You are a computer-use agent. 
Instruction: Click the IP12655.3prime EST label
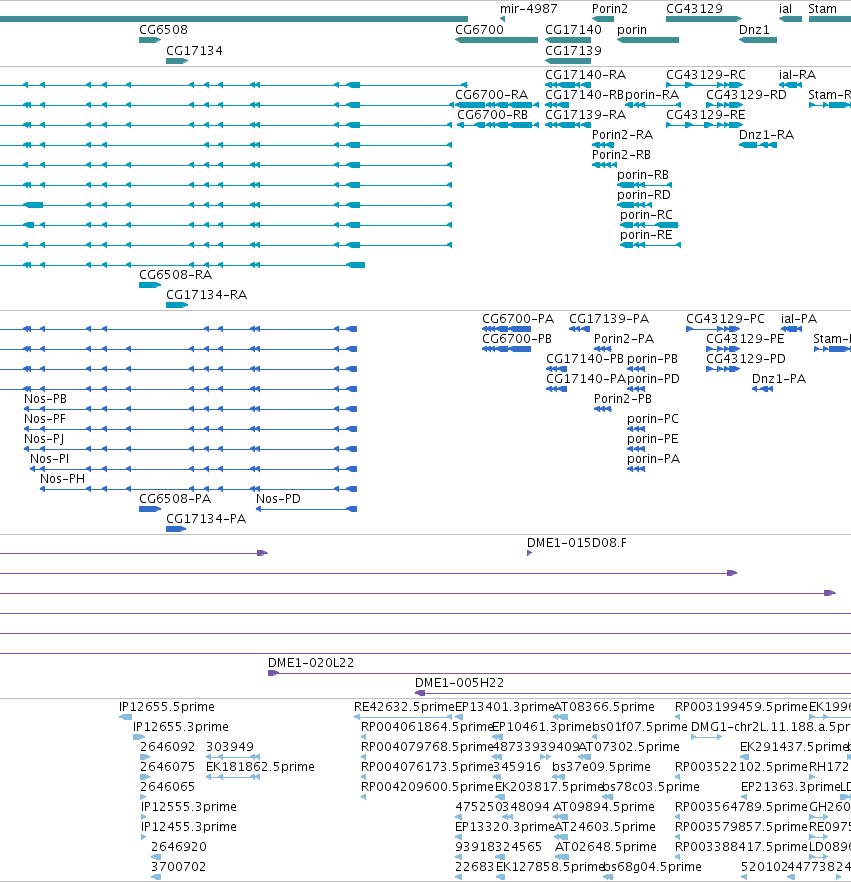181,727
